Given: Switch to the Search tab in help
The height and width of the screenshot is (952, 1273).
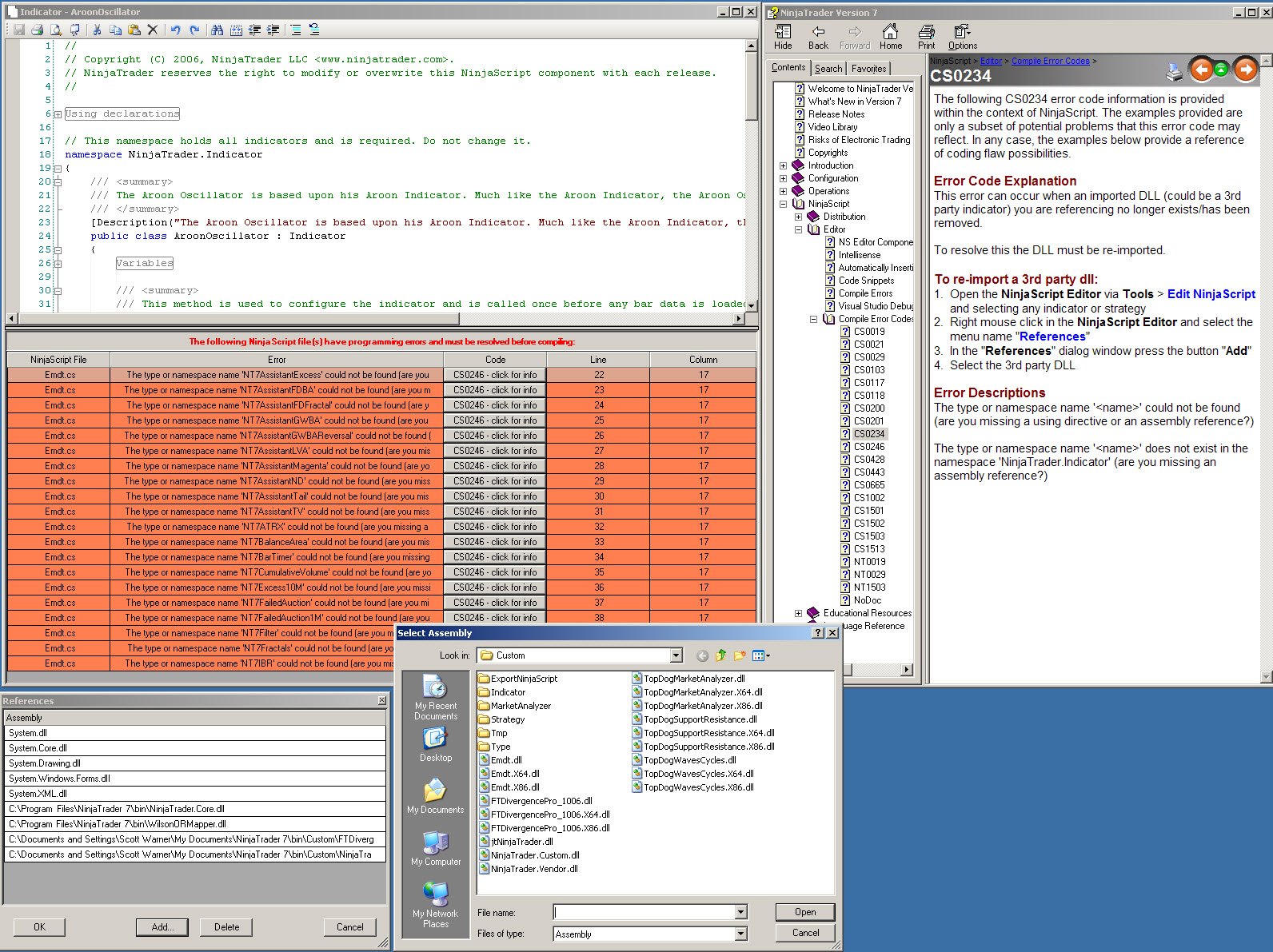Looking at the screenshot, I should click(x=828, y=69).
